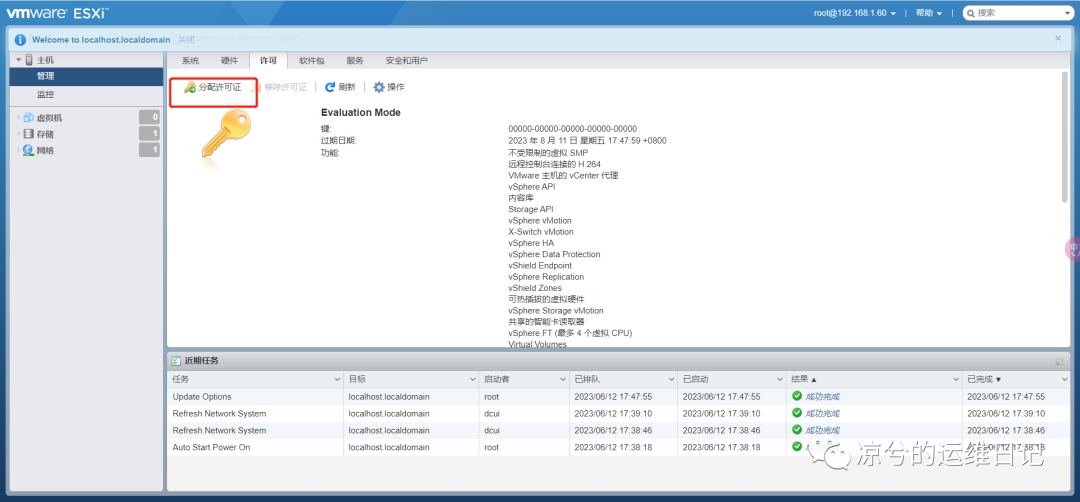Screen dimensions: 1080x502
Task: Switch to the 系统 tab
Action: (x=190, y=61)
